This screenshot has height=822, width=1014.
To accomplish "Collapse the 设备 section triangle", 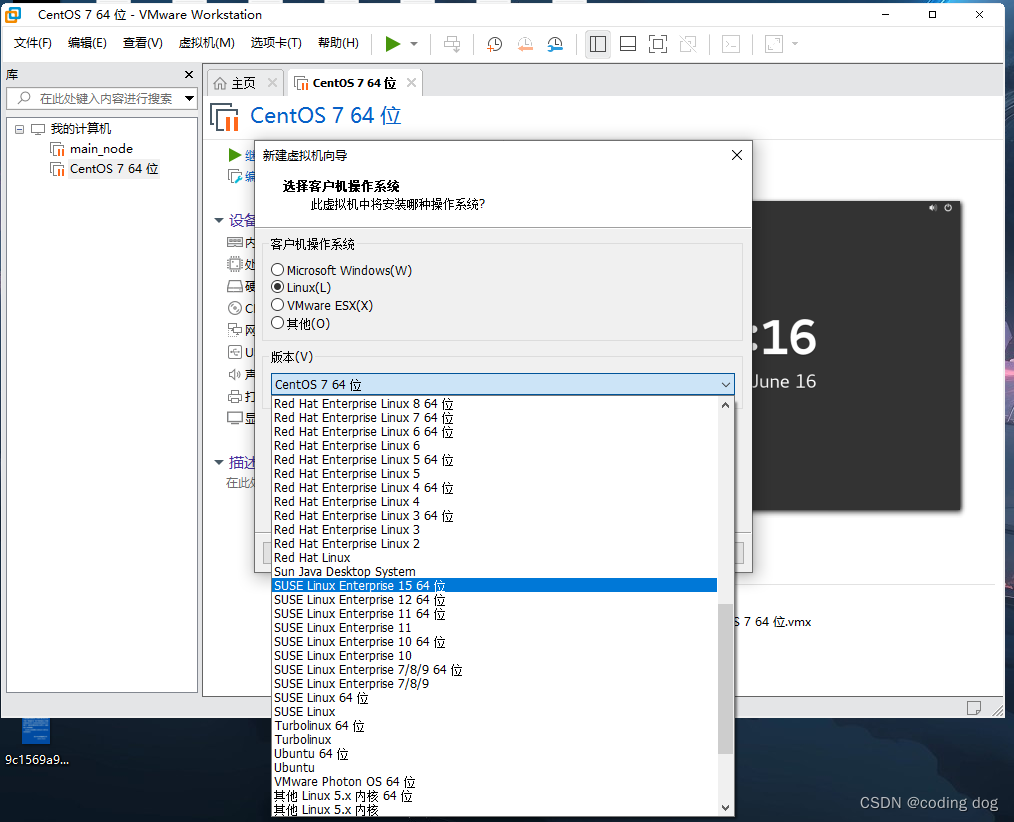I will [219, 221].
